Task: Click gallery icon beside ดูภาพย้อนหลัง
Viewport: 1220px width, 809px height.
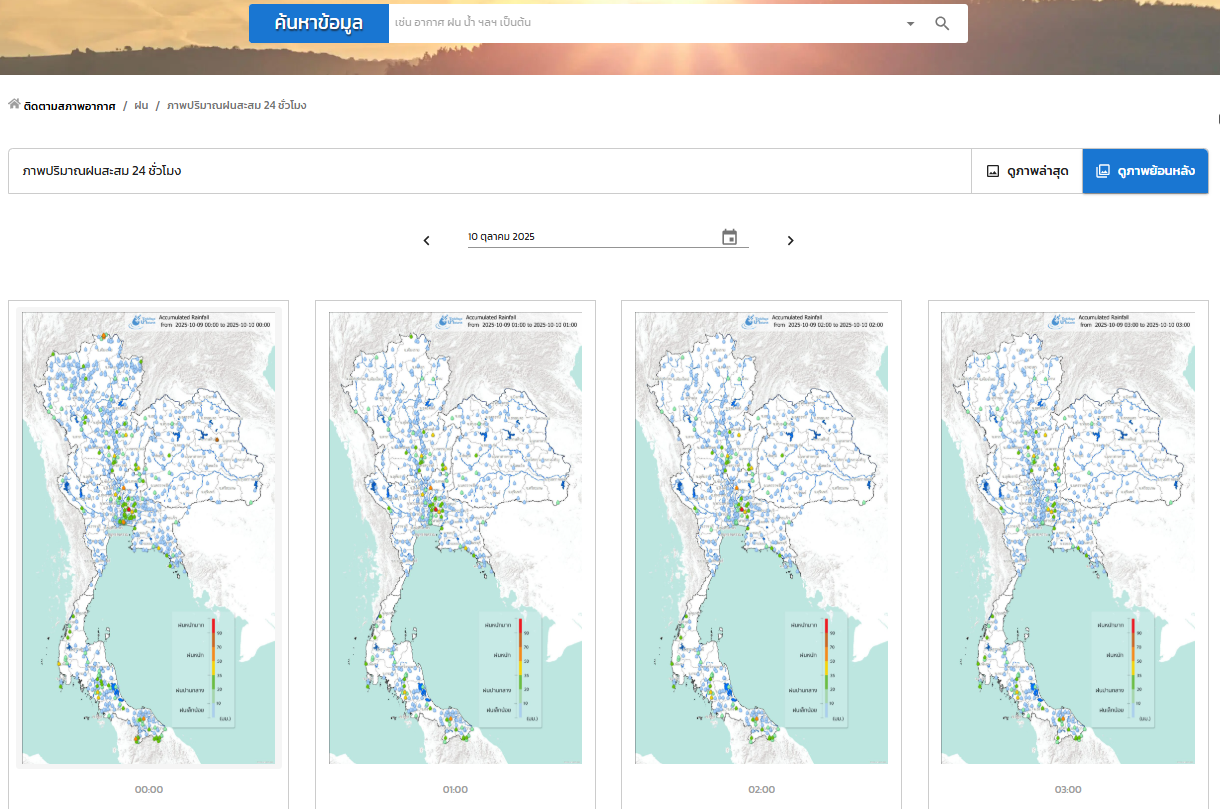Action: point(1103,171)
